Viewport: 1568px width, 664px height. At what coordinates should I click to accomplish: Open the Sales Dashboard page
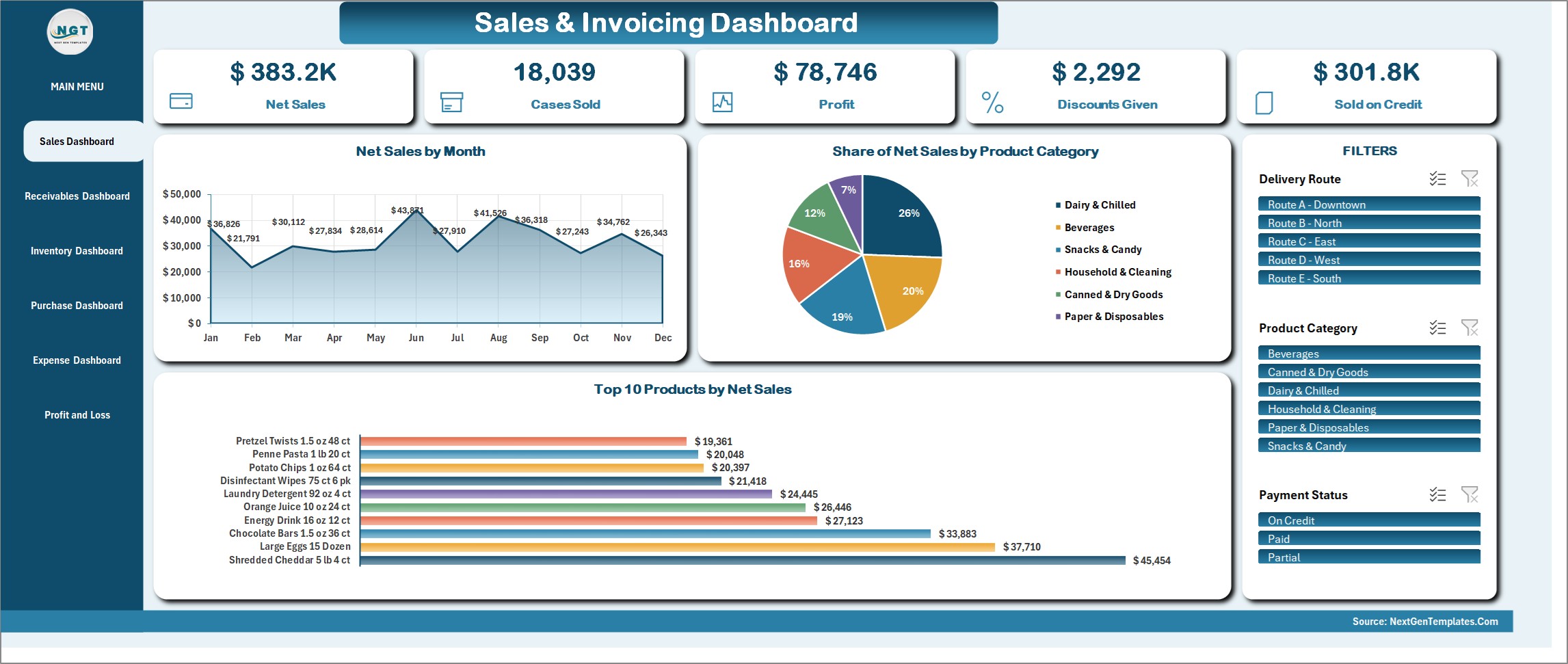point(83,142)
